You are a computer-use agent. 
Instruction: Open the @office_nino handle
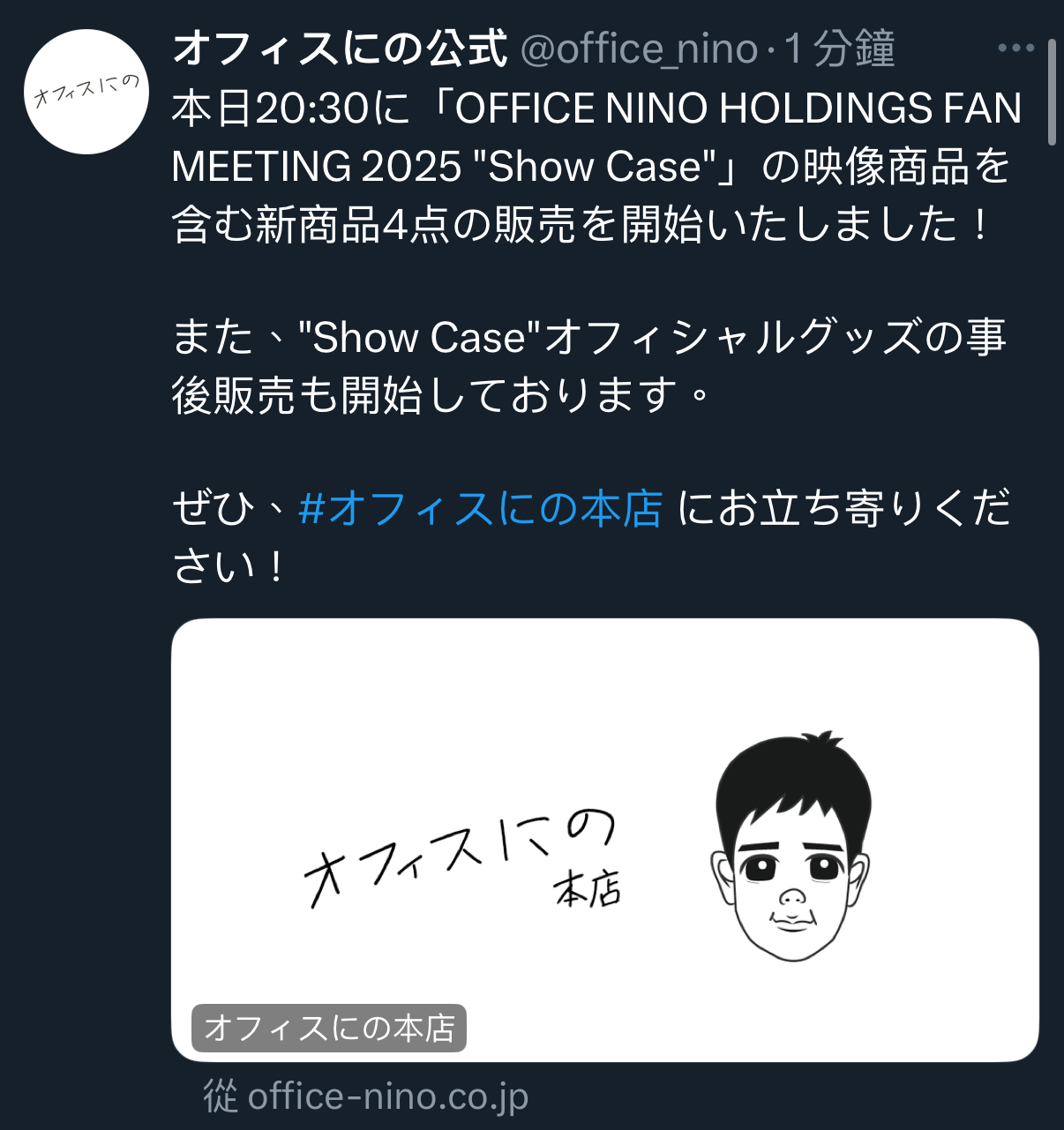pos(640,49)
